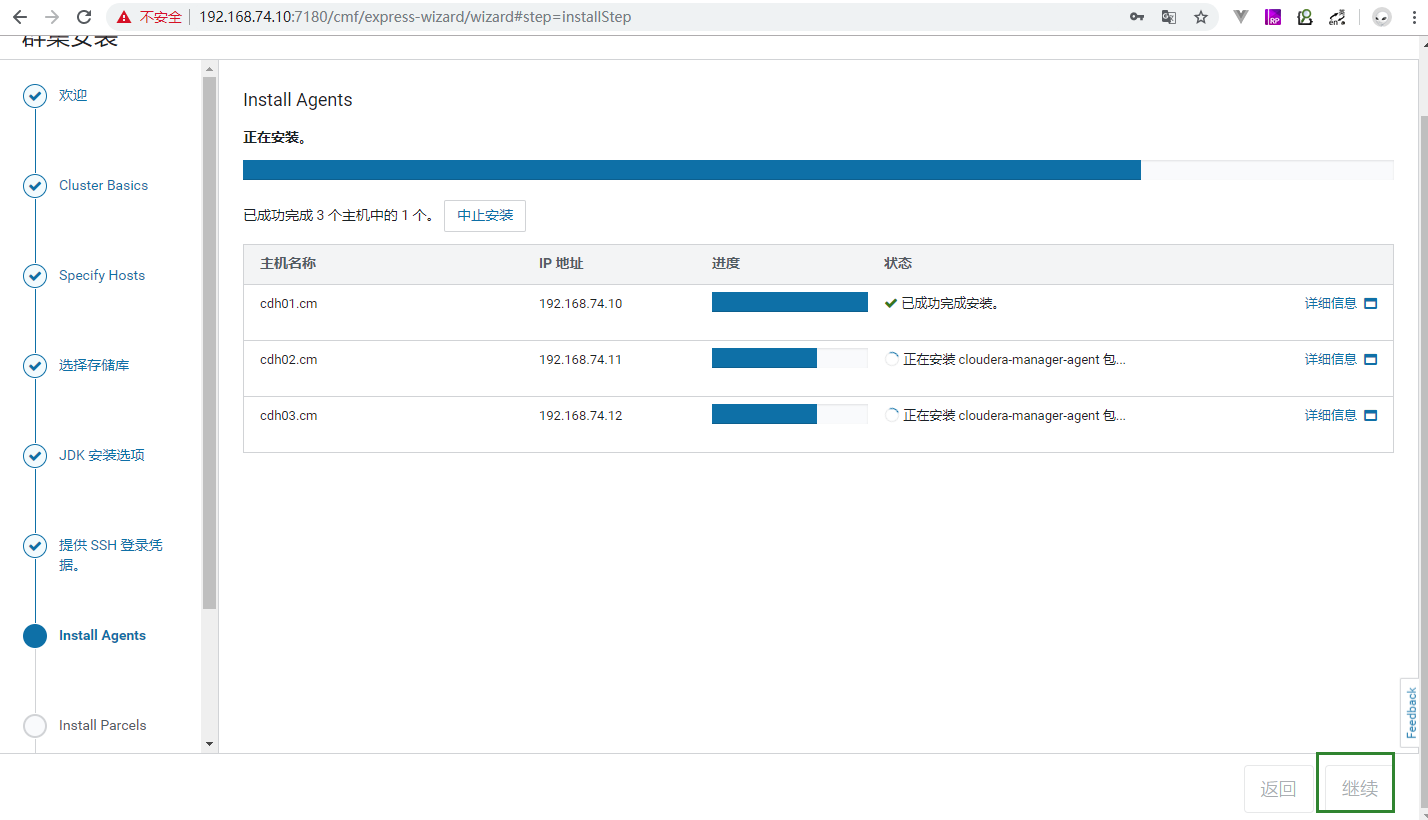
Task: Click the 进度 column header
Action: pyautogui.click(x=726, y=263)
